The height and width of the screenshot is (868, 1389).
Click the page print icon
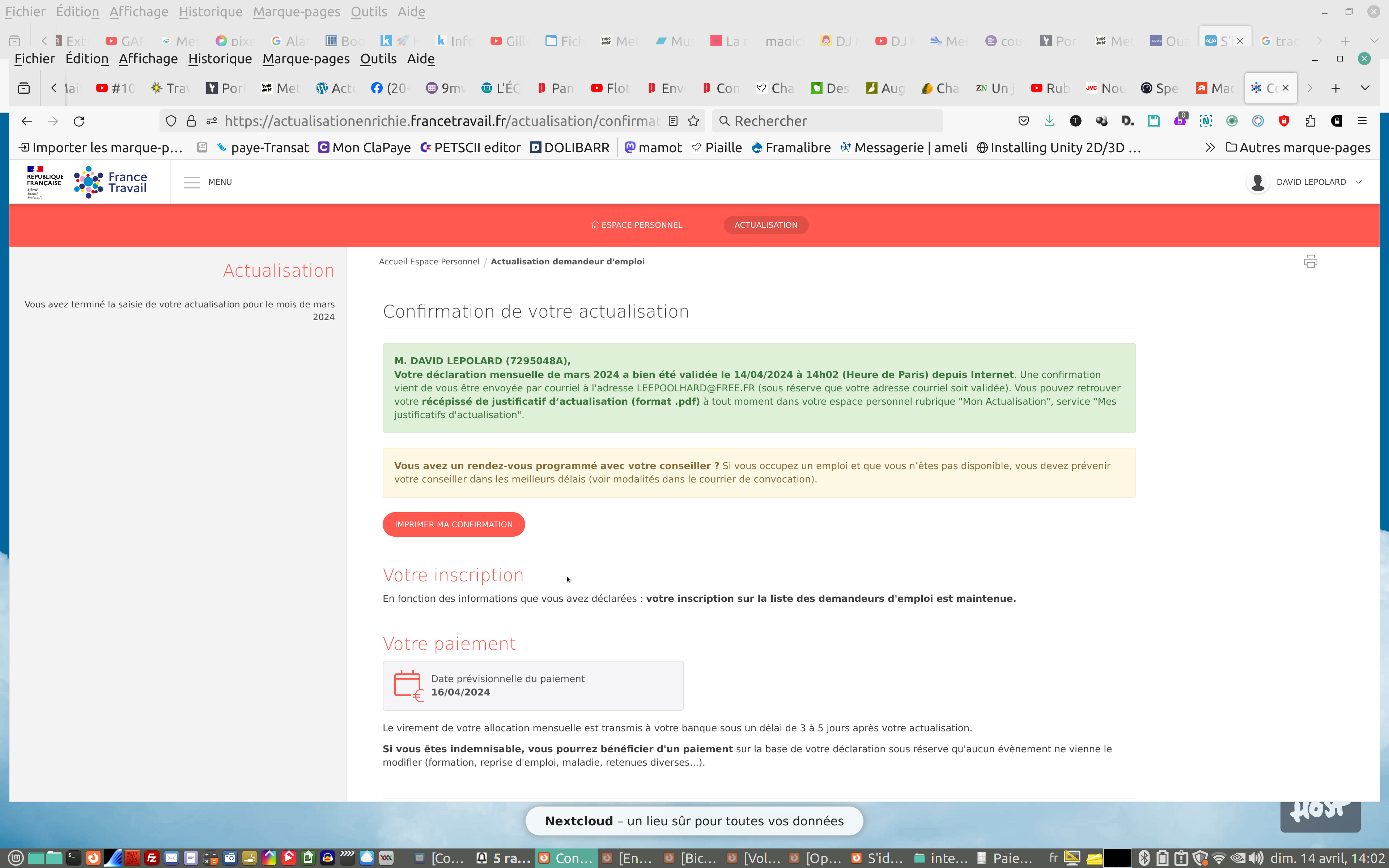pos(1311,262)
